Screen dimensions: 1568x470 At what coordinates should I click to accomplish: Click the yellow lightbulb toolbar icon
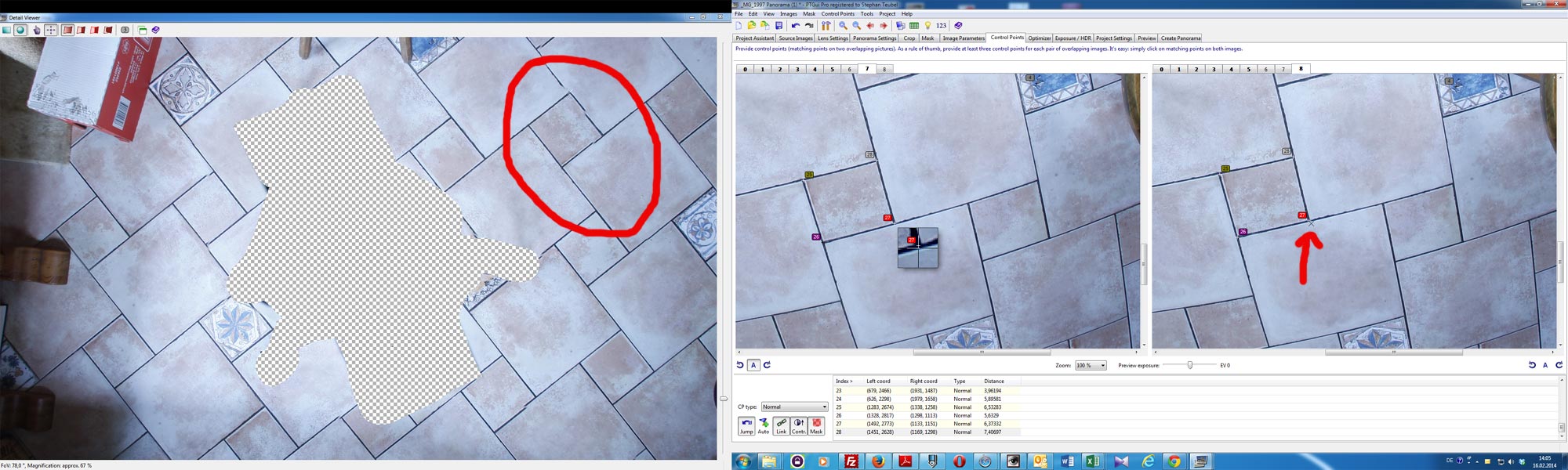[927, 26]
